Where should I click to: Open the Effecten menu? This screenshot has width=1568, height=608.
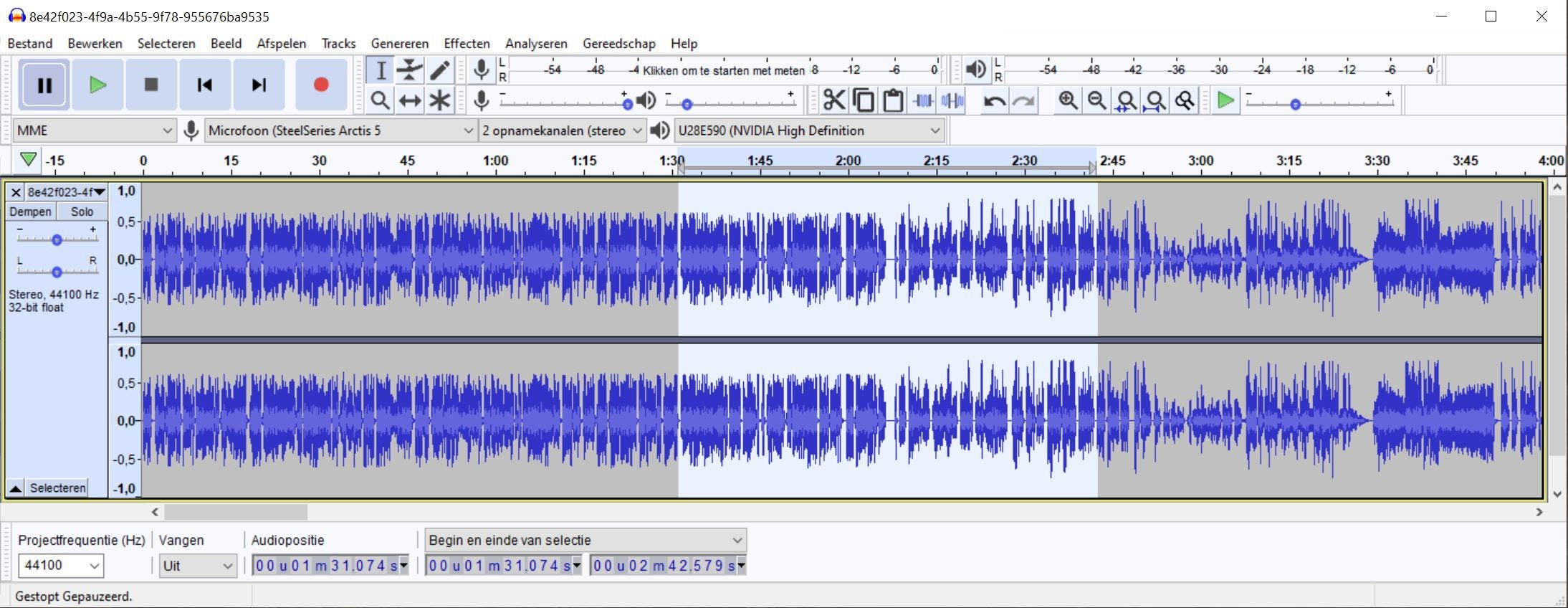point(467,43)
